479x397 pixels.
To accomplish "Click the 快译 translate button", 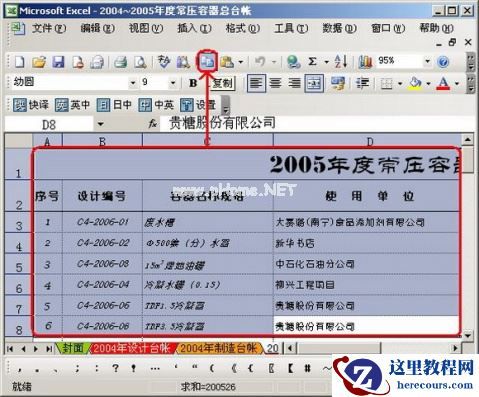I will pos(31,105).
